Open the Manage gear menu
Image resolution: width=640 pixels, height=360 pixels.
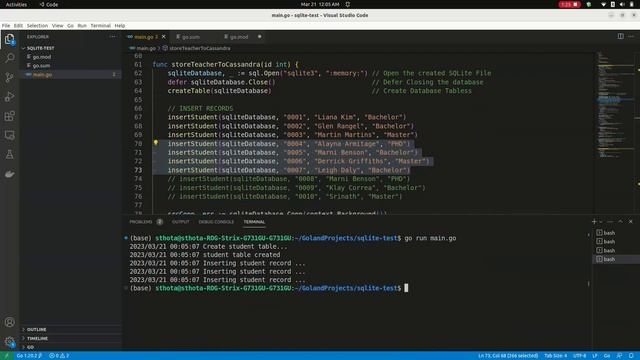pos(9,342)
